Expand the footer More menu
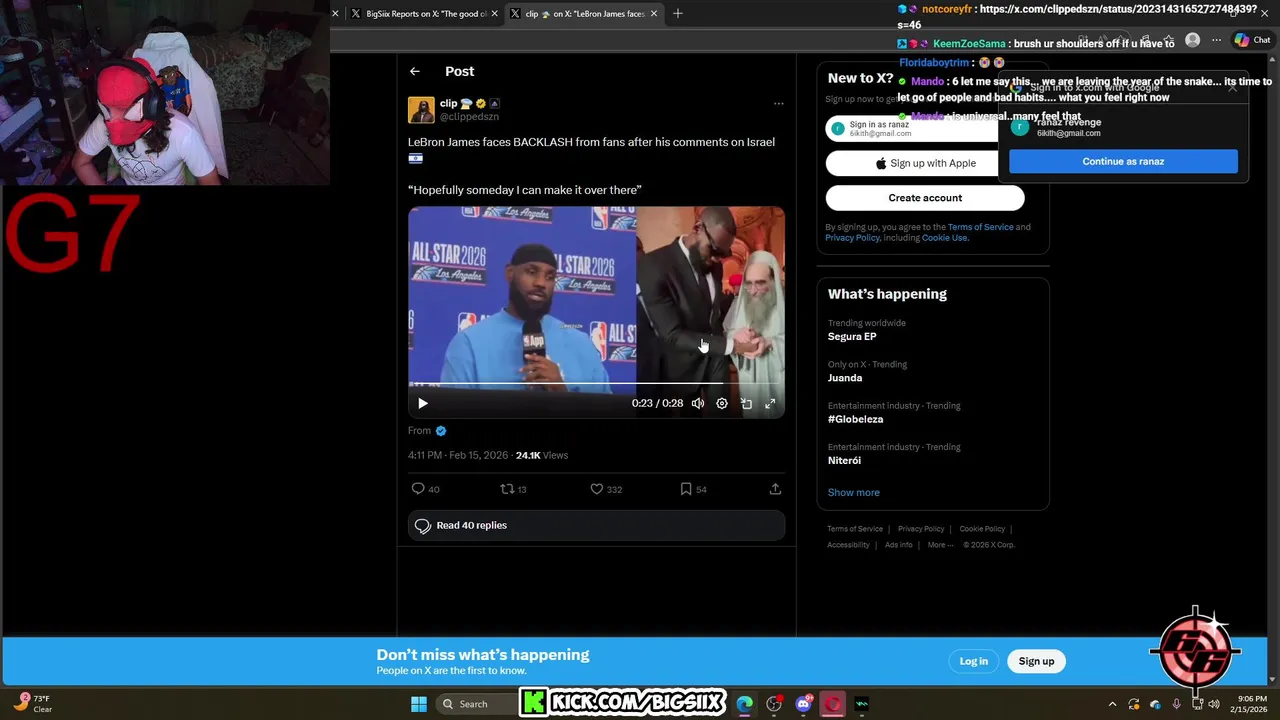This screenshot has width=1280, height=720. (x=939, y=545)
